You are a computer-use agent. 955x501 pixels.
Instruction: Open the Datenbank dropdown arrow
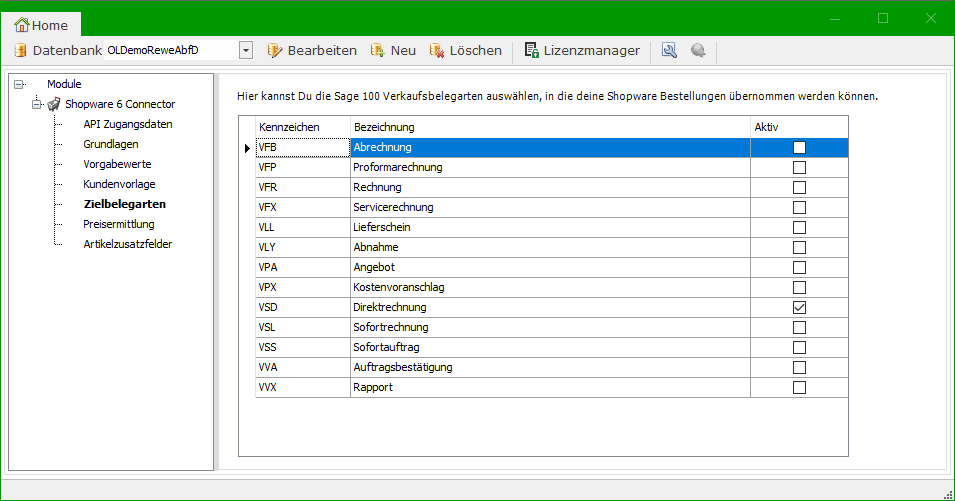click(x=246, y=50)
